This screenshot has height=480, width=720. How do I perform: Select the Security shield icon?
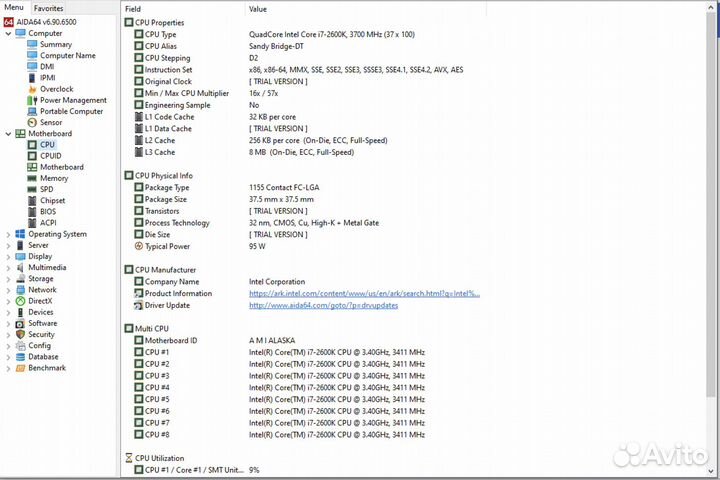(20, 334)
